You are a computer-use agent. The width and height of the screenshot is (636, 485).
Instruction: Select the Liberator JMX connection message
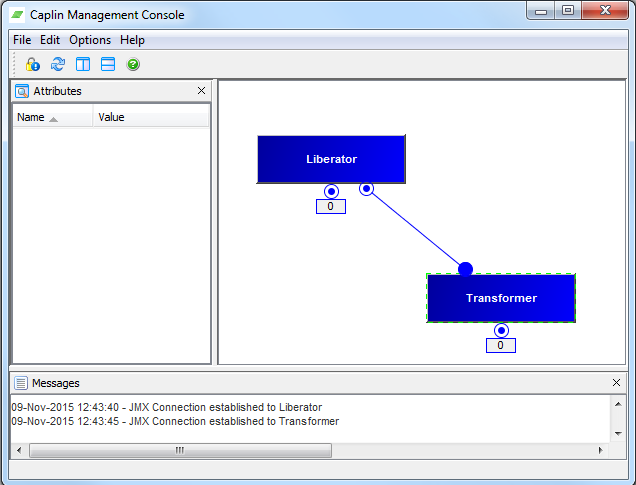tap(167, 407)
